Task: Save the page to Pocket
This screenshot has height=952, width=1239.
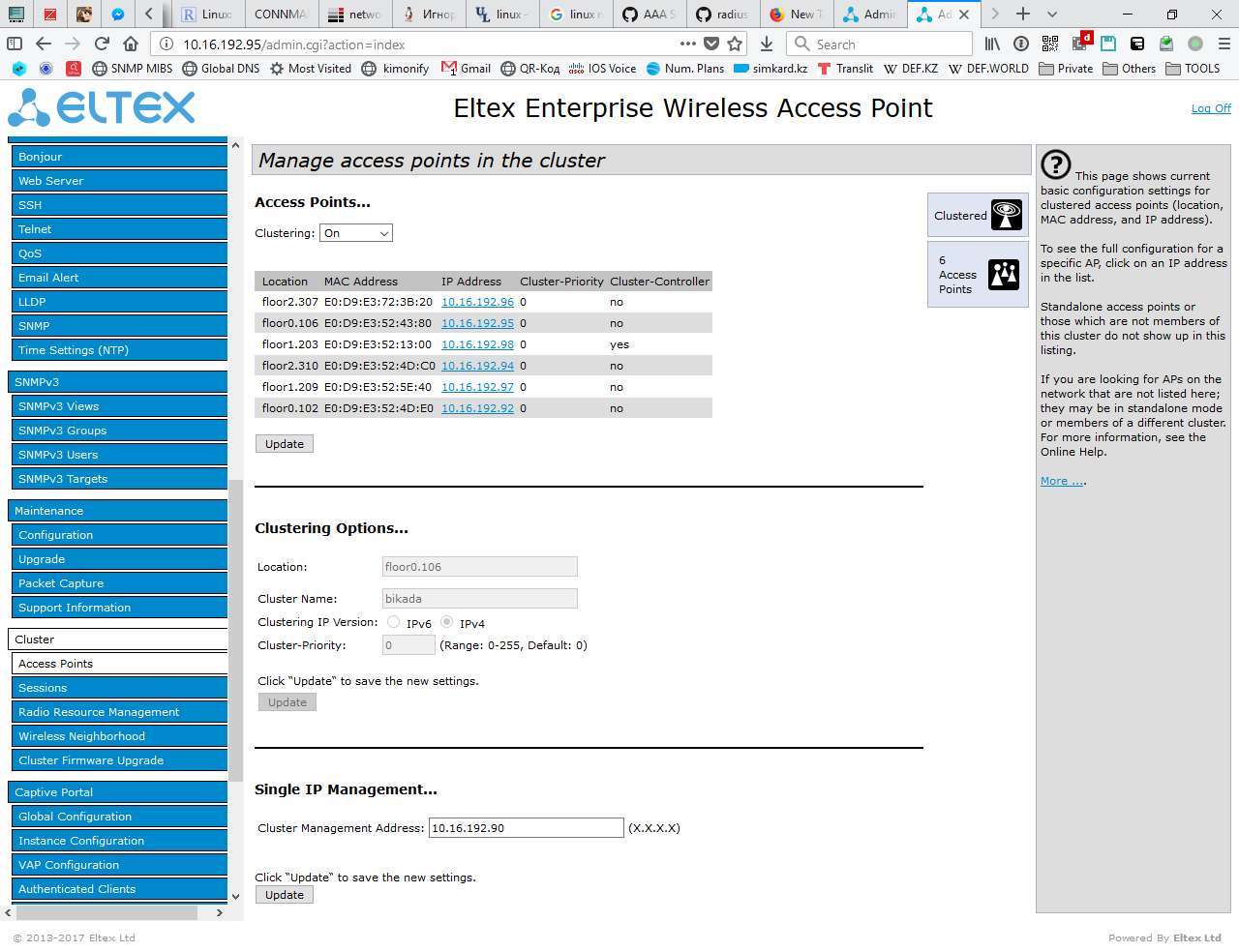Action: [x=711, y=44]
